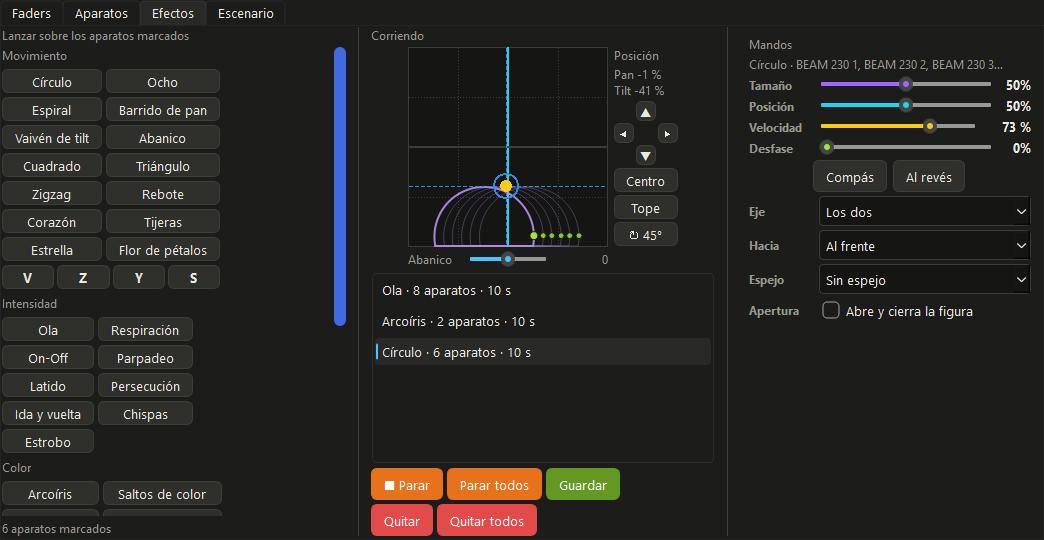Nudge the position right with the right arrow
Screen dimensions: 1044x540
pyautogui.click(x=668, y=134)
